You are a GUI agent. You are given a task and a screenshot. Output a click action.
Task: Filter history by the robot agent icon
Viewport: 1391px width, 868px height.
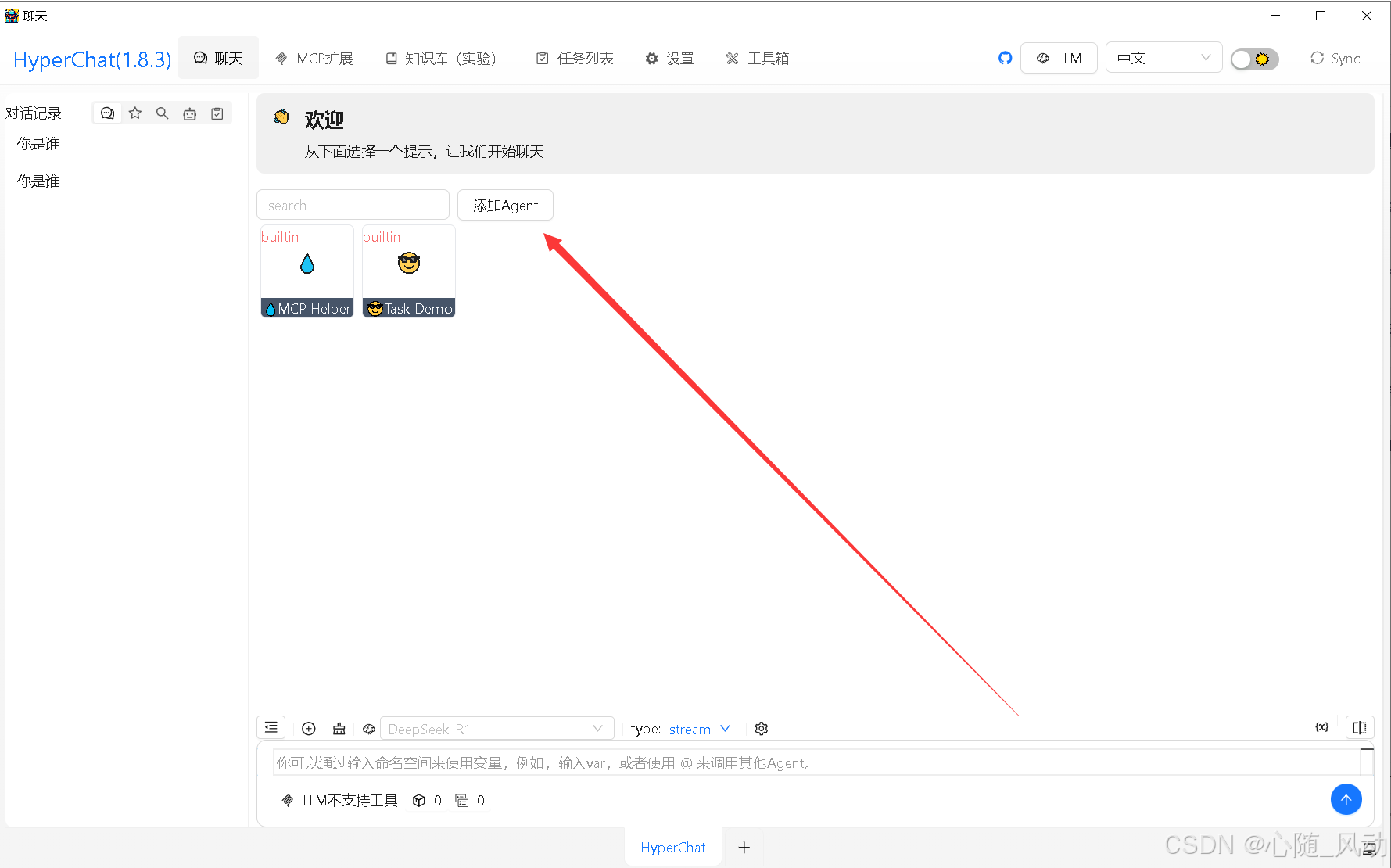pyautogui.click(x=190, y=113)
